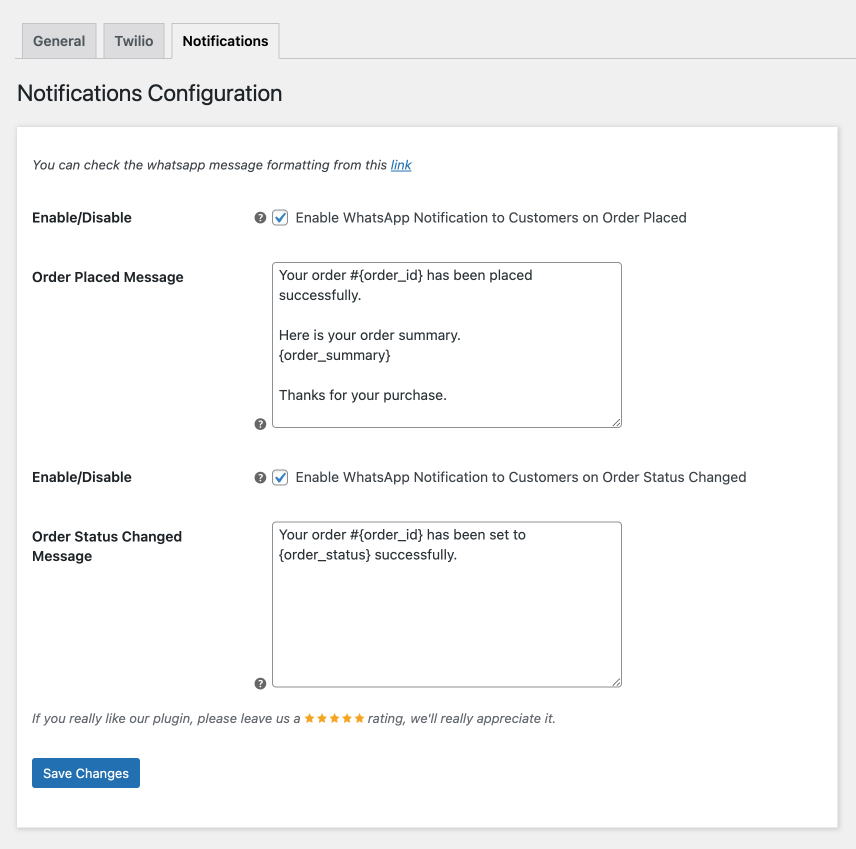Click the 'Enable WhatsApp Notification… Order Placed' label text
This screenshot has height=849, width=856.
pyautogui.click(x=491, y=218)
